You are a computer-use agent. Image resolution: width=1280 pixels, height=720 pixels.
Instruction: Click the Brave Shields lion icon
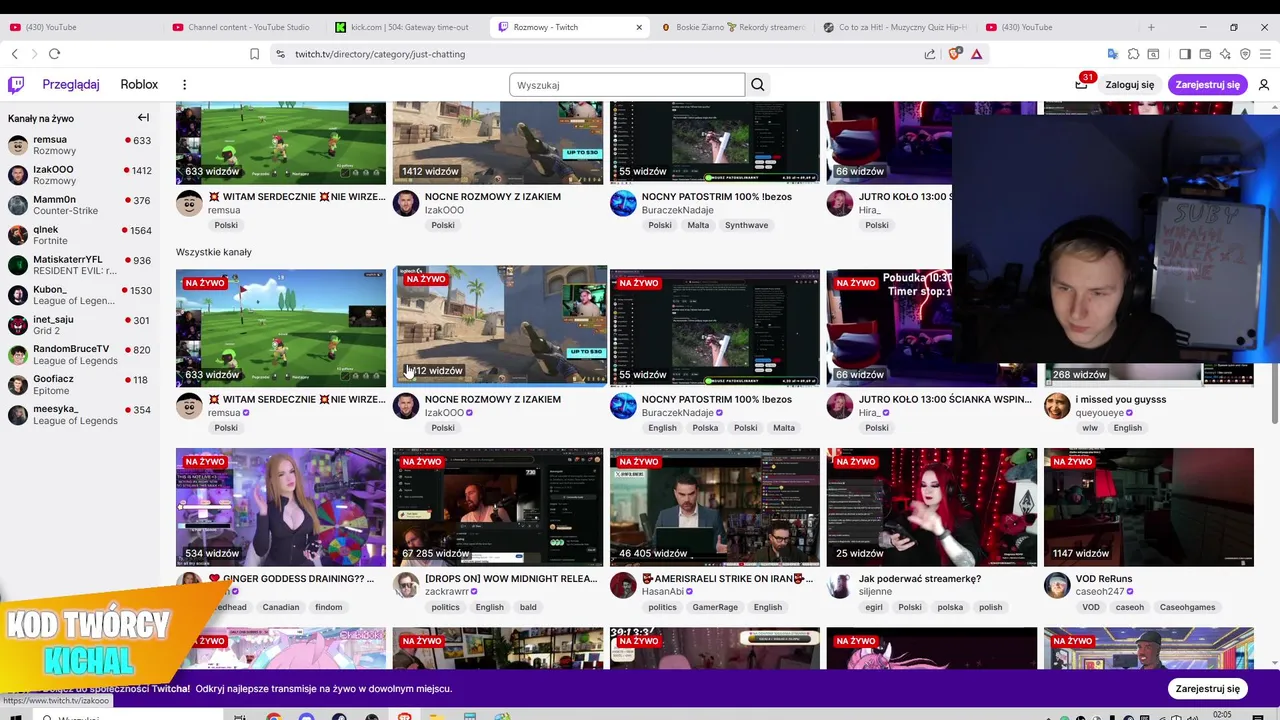[x=954, y=54]
